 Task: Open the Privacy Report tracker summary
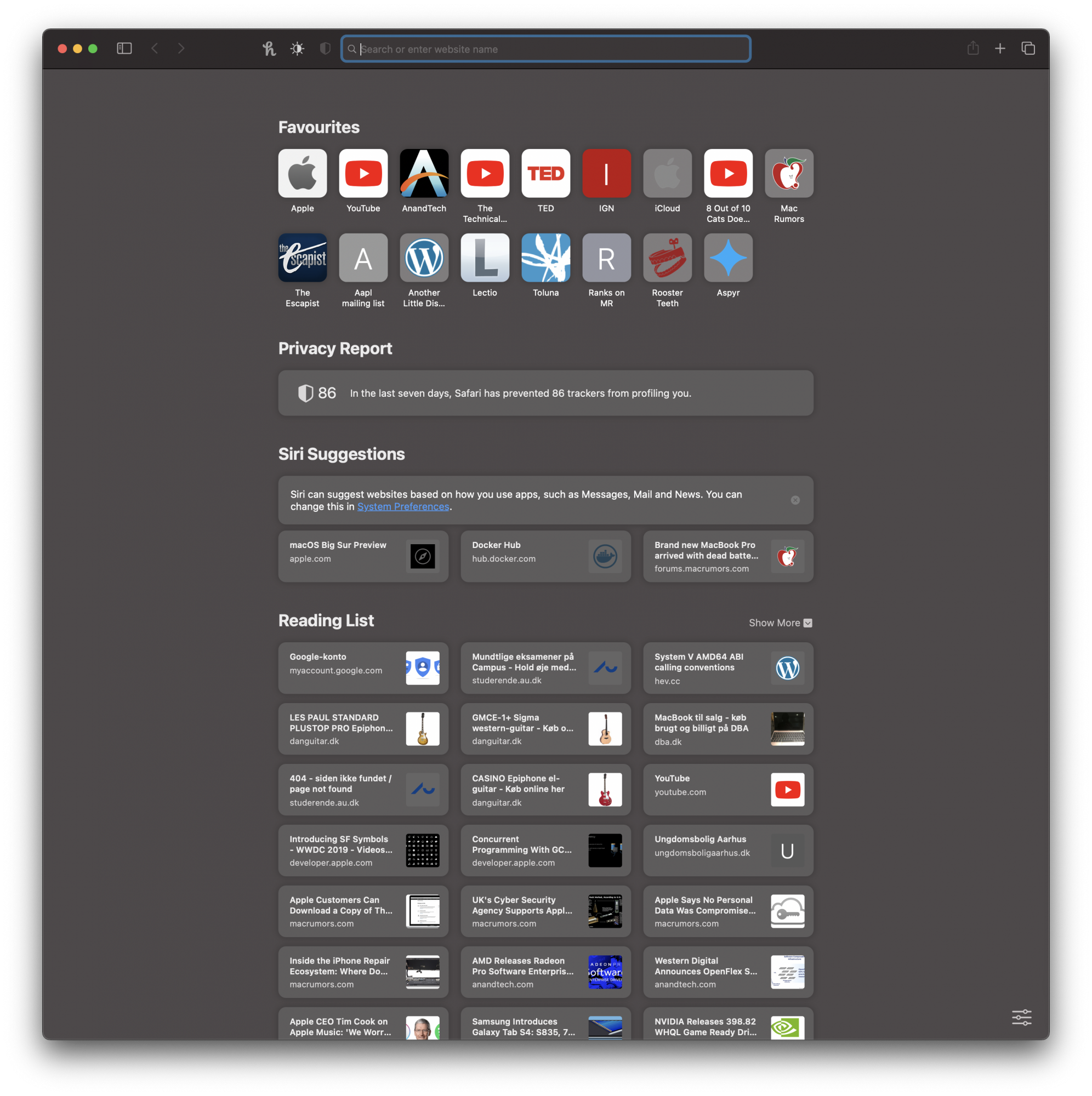545,393
